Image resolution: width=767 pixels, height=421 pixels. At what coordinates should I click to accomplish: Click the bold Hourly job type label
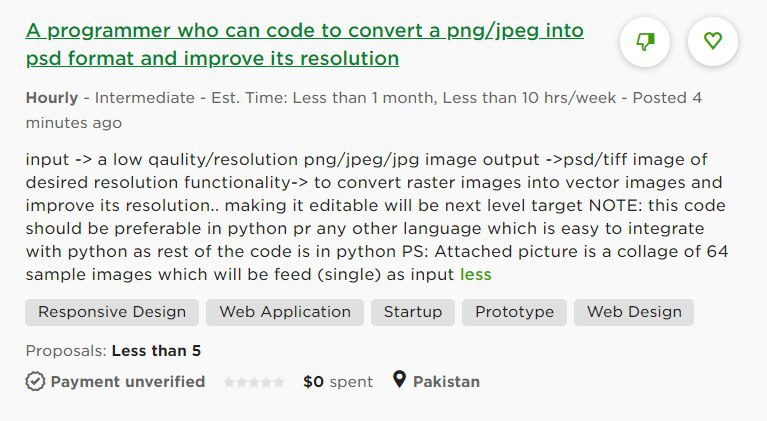(x=52, y=98)
